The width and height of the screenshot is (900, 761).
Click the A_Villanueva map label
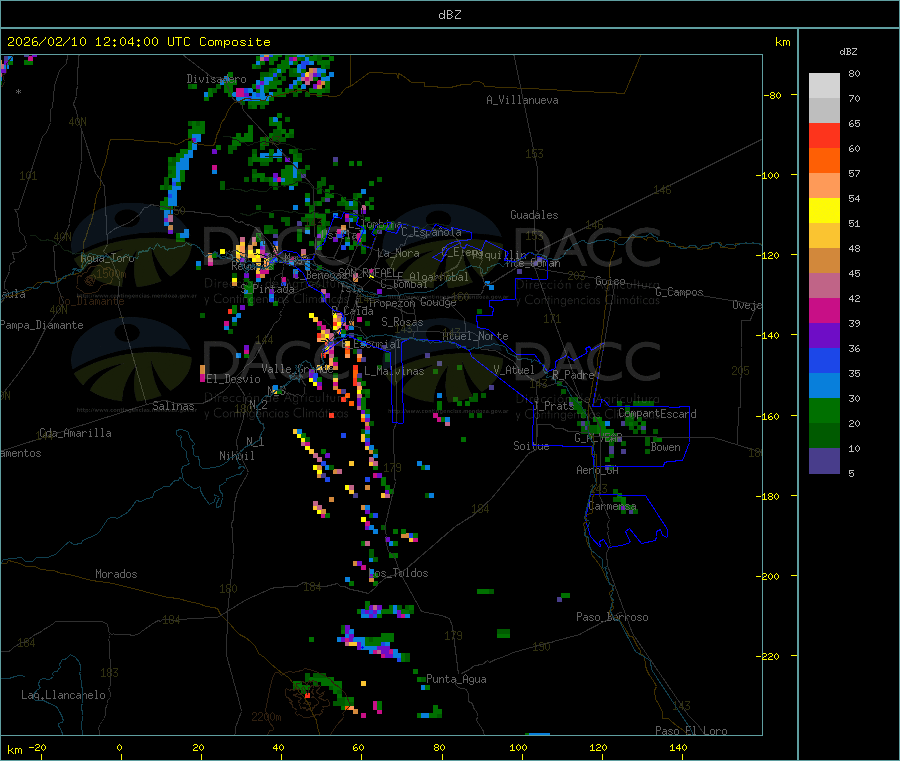pos(522,100)
